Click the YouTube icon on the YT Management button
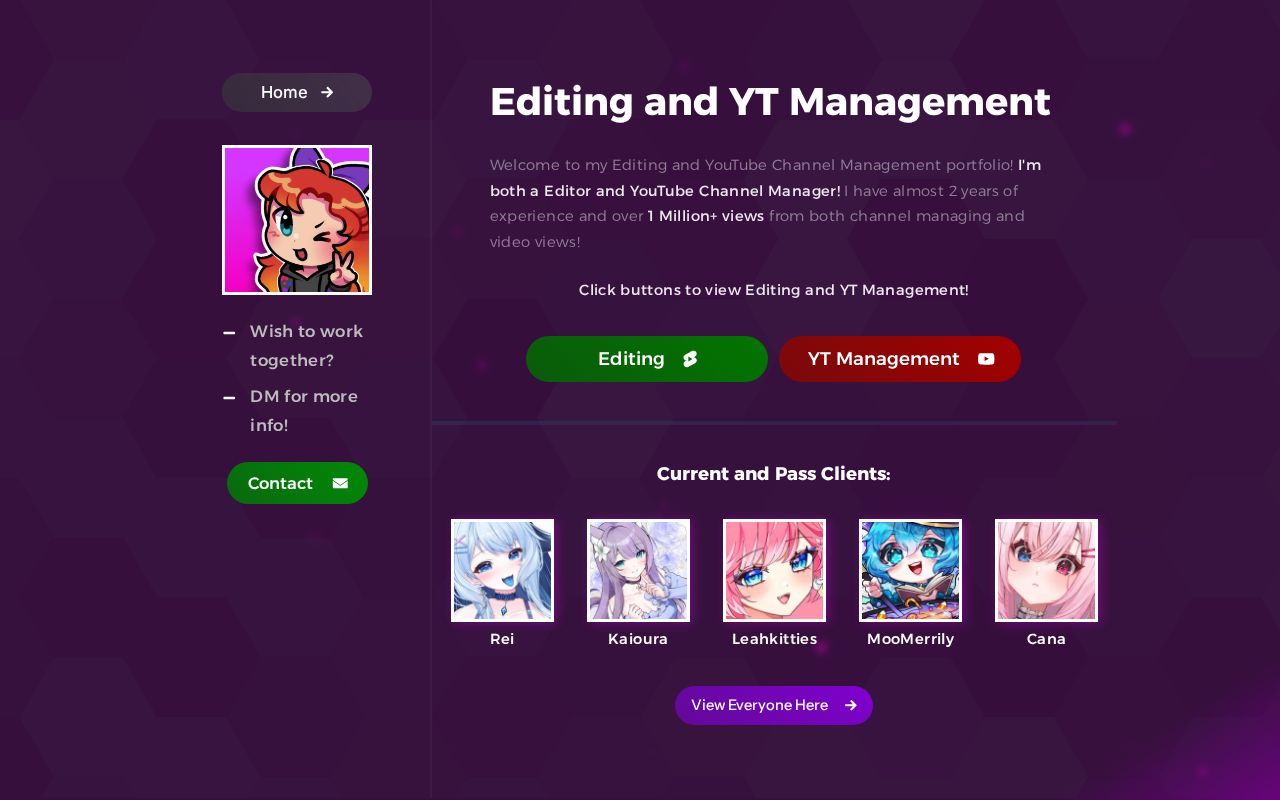Image resolution: width=1280 pixels, height=800 pixels. click(x=986, y=359)
